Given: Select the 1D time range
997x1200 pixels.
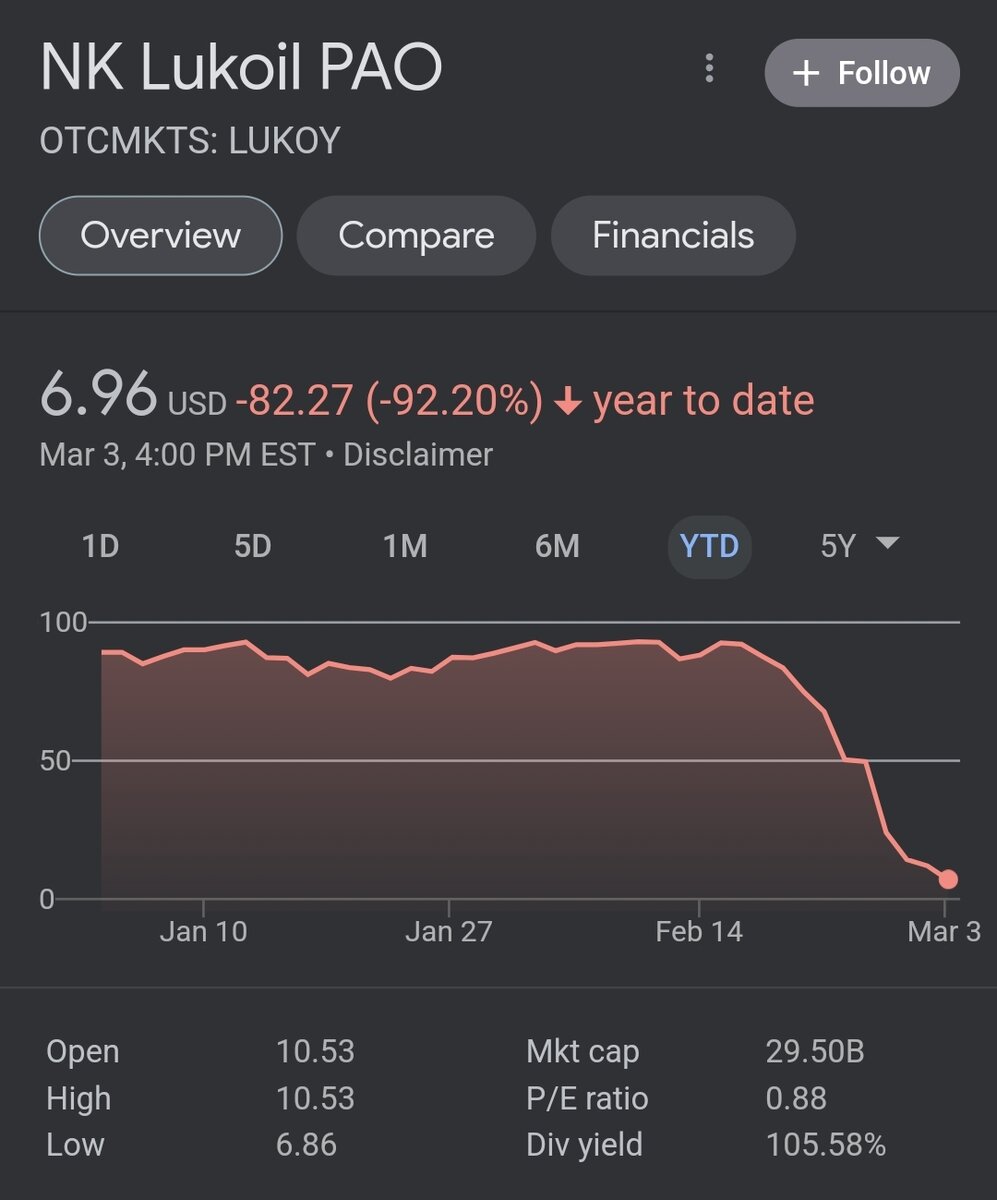Looking at the screenshot, I should point(100,546).
